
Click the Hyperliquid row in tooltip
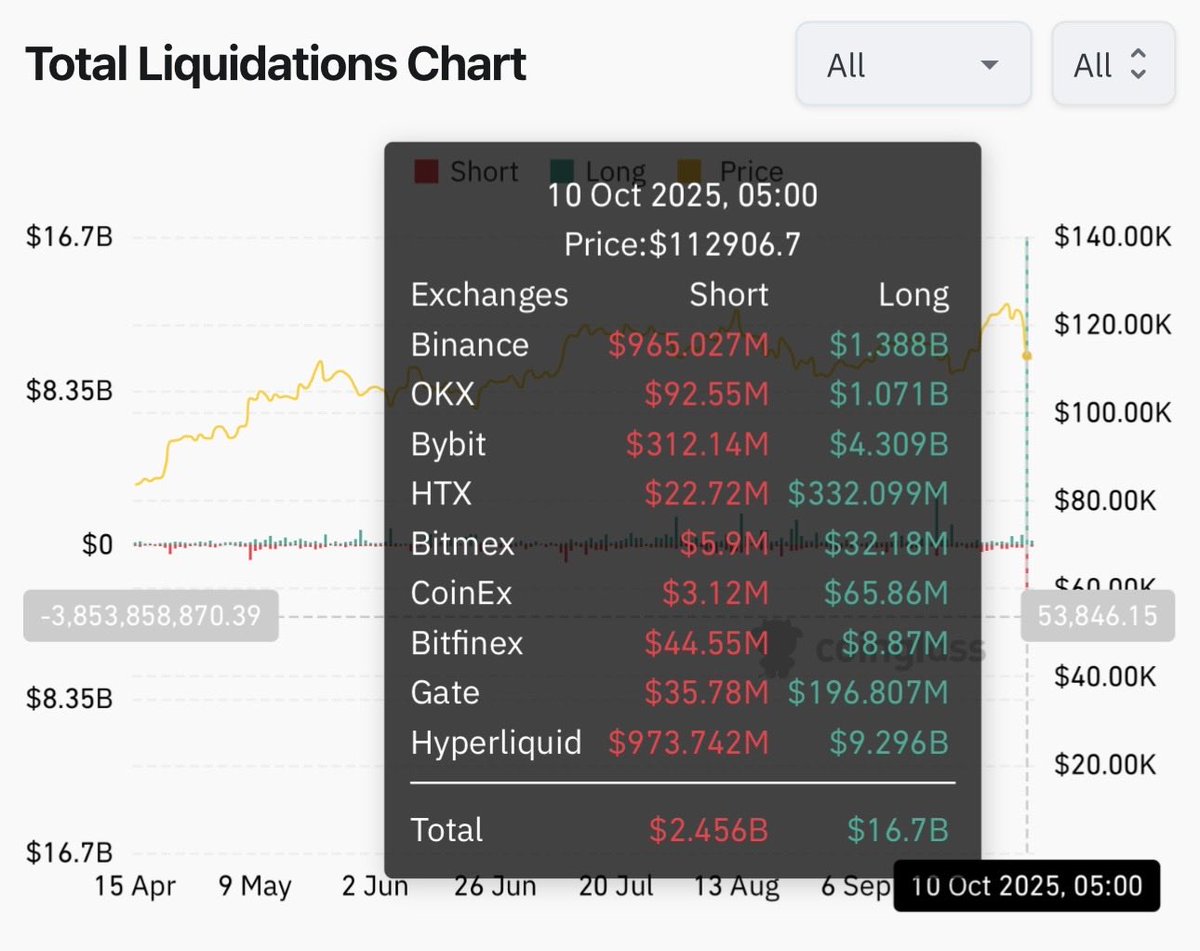coord(680,742)
